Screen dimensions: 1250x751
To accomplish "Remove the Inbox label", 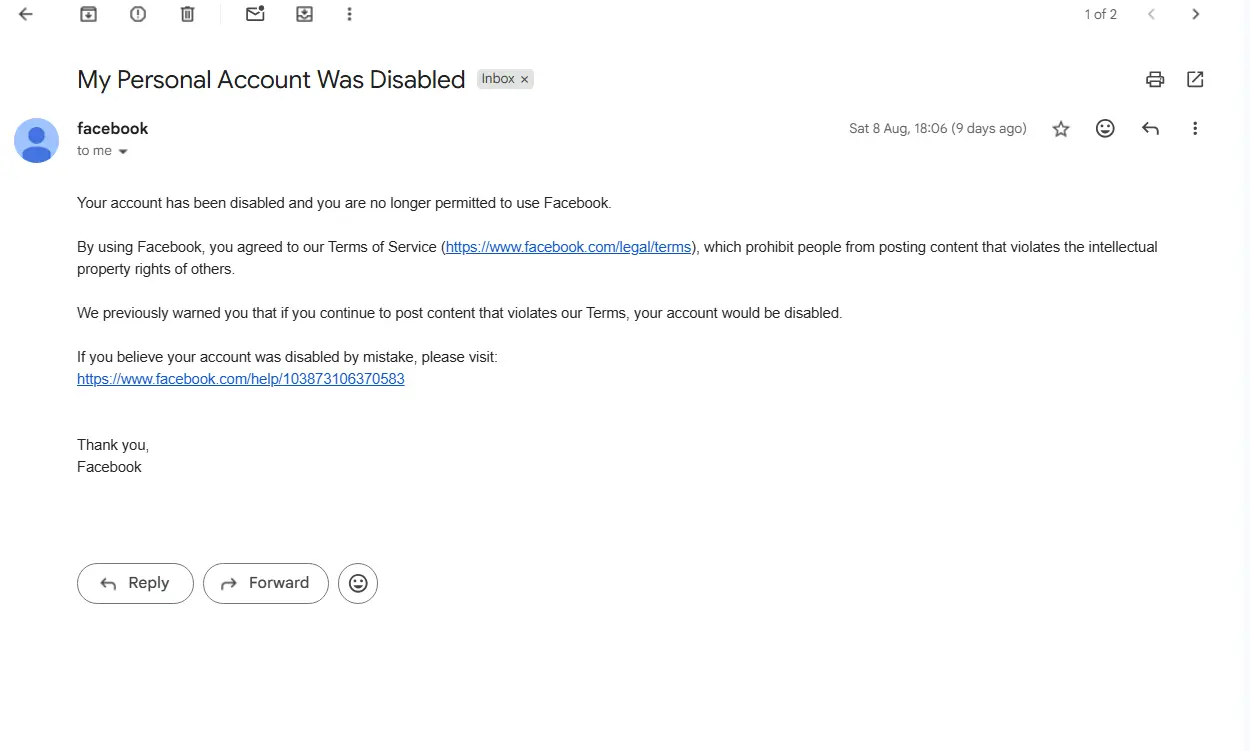I will (x=524, y=79).
